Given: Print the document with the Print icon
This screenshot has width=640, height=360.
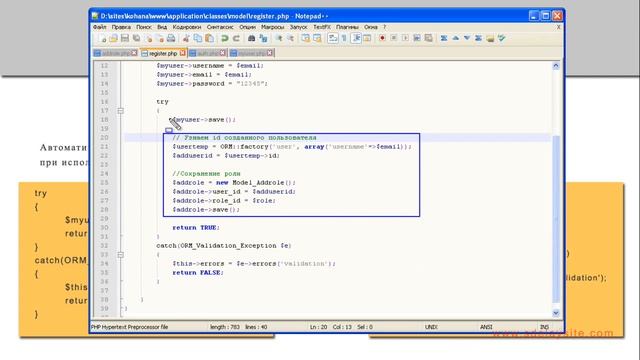Looking at the screenshot, I should pos(171,38).
